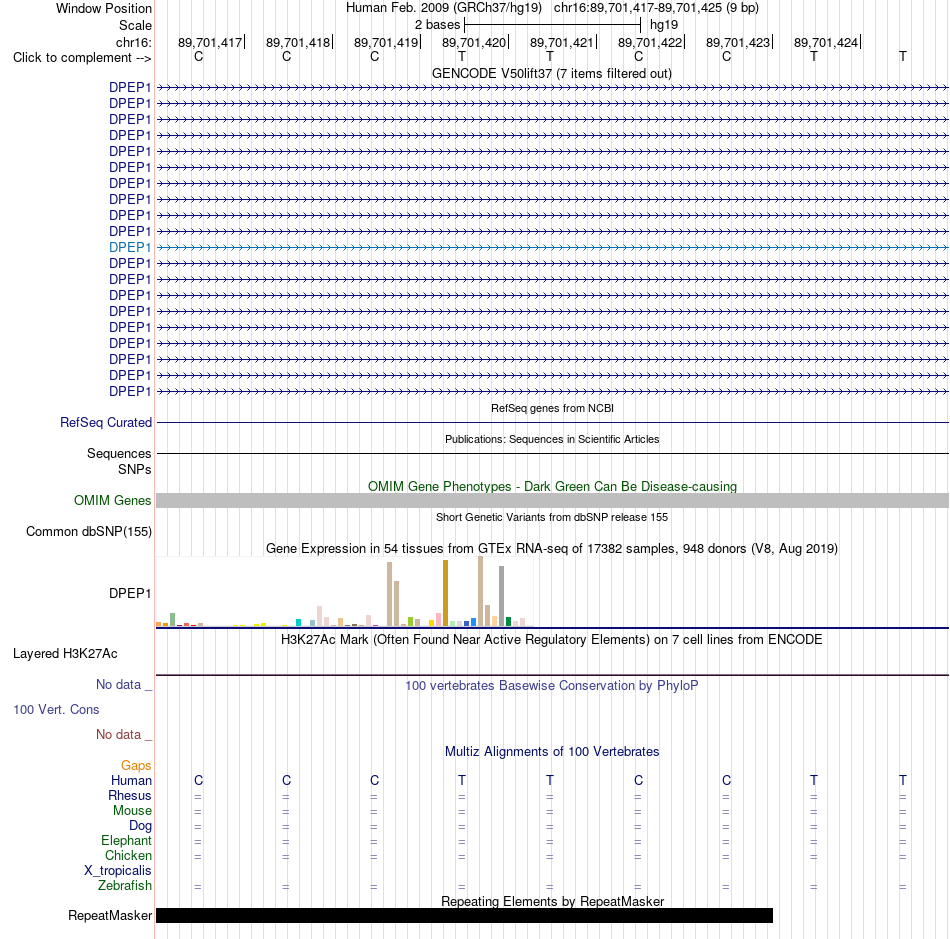The image size is (950, 939).
Task: Click position marker 89,701,422
Action: (649, 42)
